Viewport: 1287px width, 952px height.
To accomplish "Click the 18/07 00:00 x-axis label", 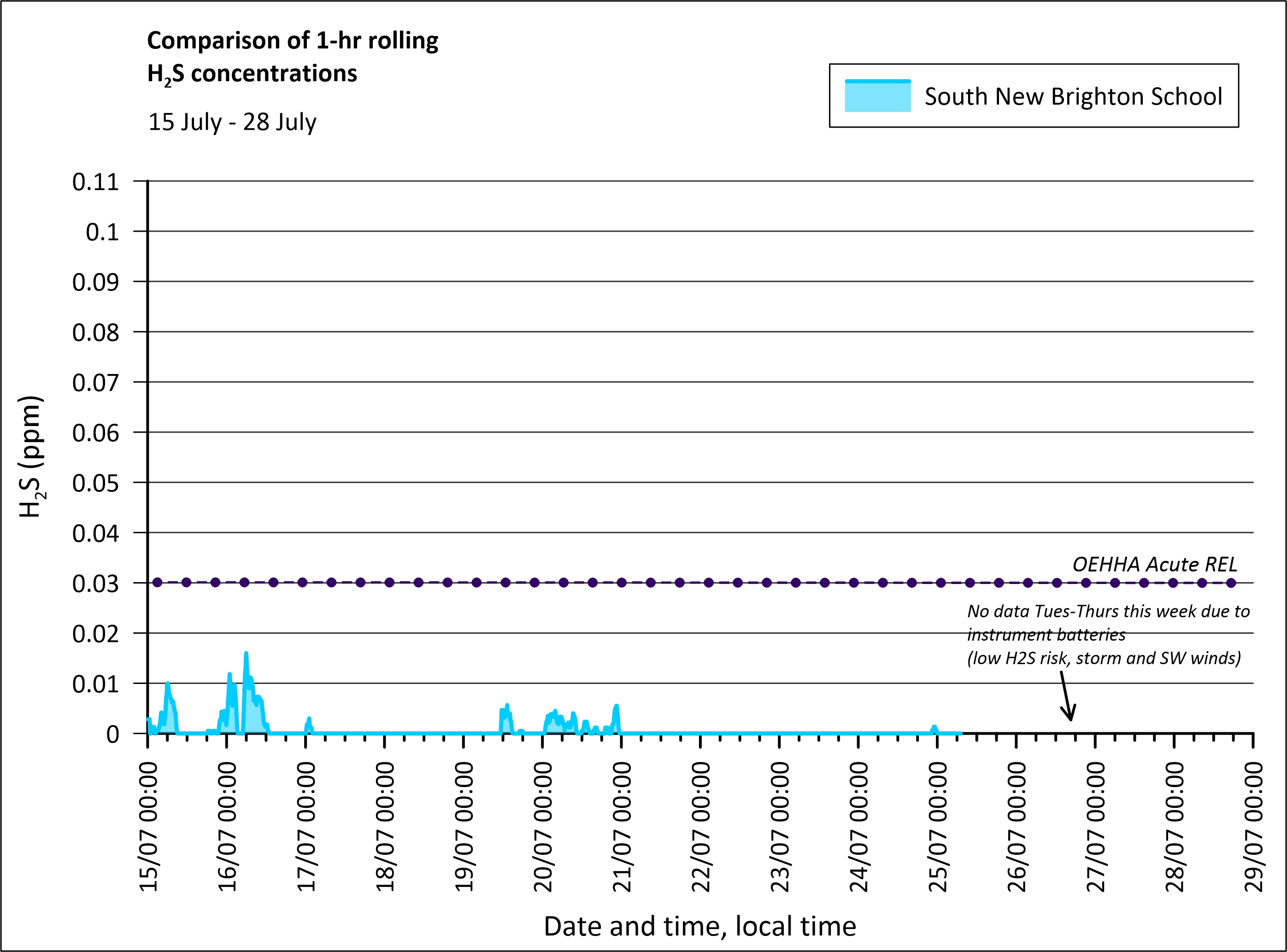I will coord(385,827).
